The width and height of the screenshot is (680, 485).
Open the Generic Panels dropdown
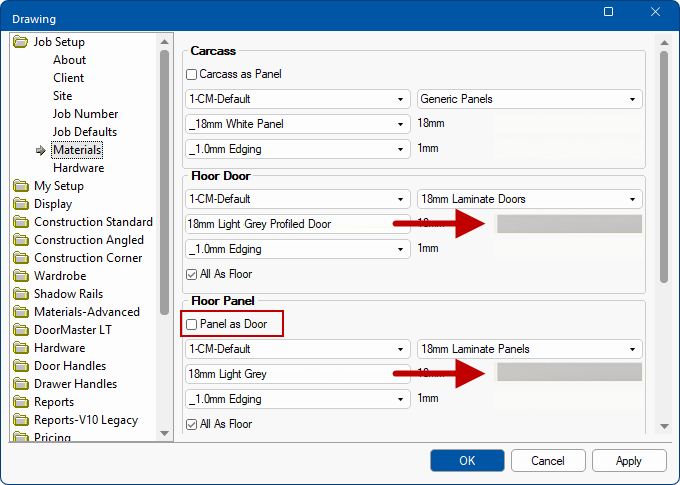coord(529,99)
